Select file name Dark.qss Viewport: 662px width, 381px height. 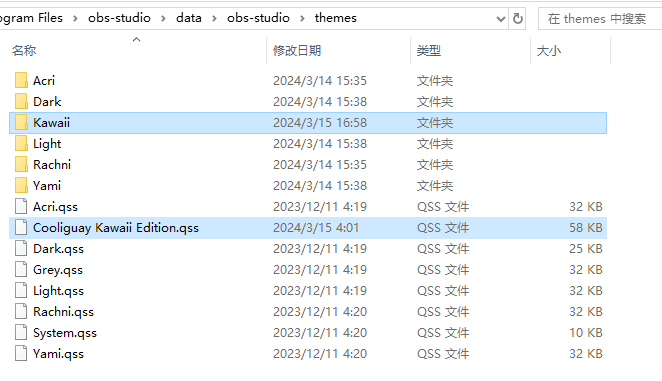pos(58,249)
